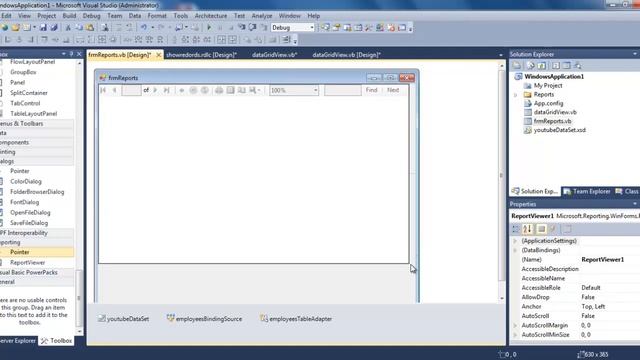Click the Save All icon
The width and height of the screenshot is (640, 360).
(53, 27)
